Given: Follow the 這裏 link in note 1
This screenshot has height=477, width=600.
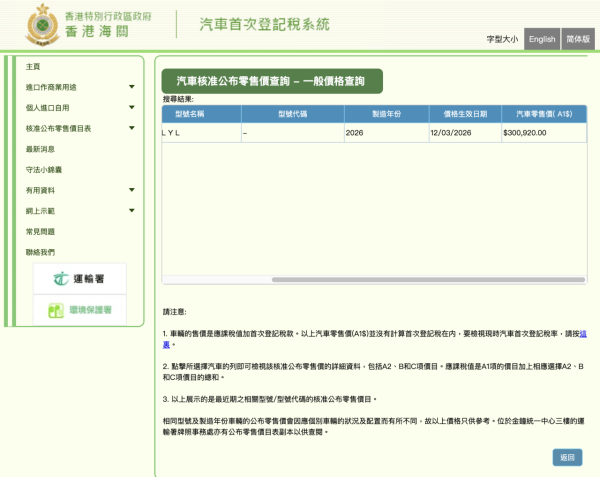Looking at the screenshot, I should point(583,334).
